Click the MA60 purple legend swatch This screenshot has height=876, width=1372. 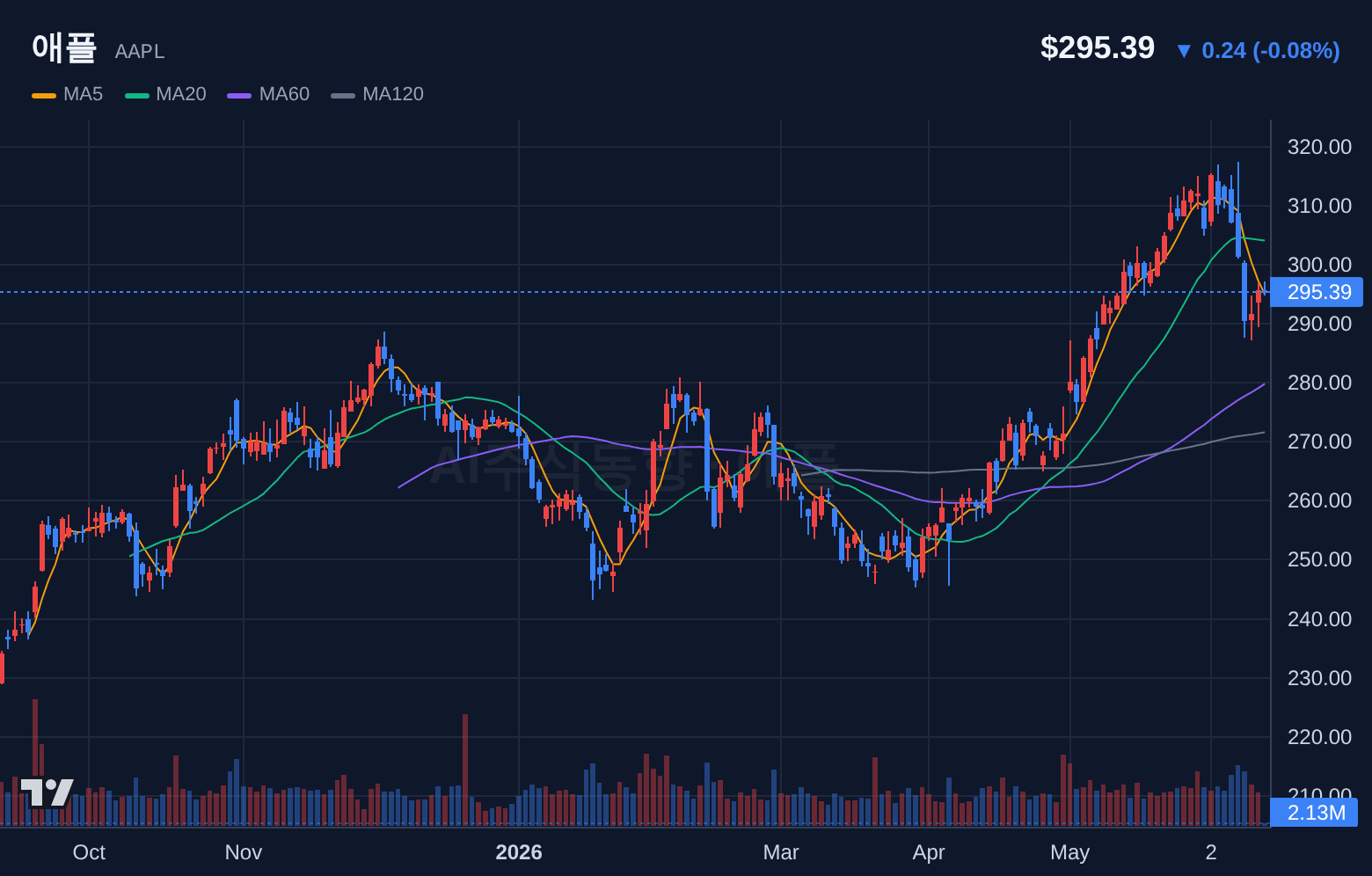(x=239, y=95)
